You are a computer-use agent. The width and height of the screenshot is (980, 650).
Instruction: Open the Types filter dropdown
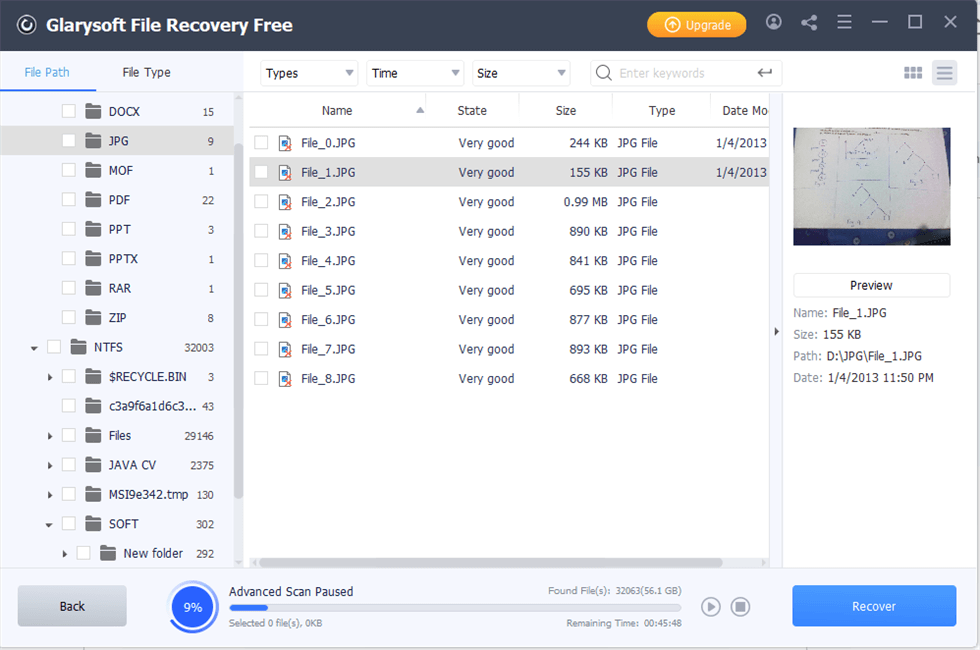click(x=309, y=73)
